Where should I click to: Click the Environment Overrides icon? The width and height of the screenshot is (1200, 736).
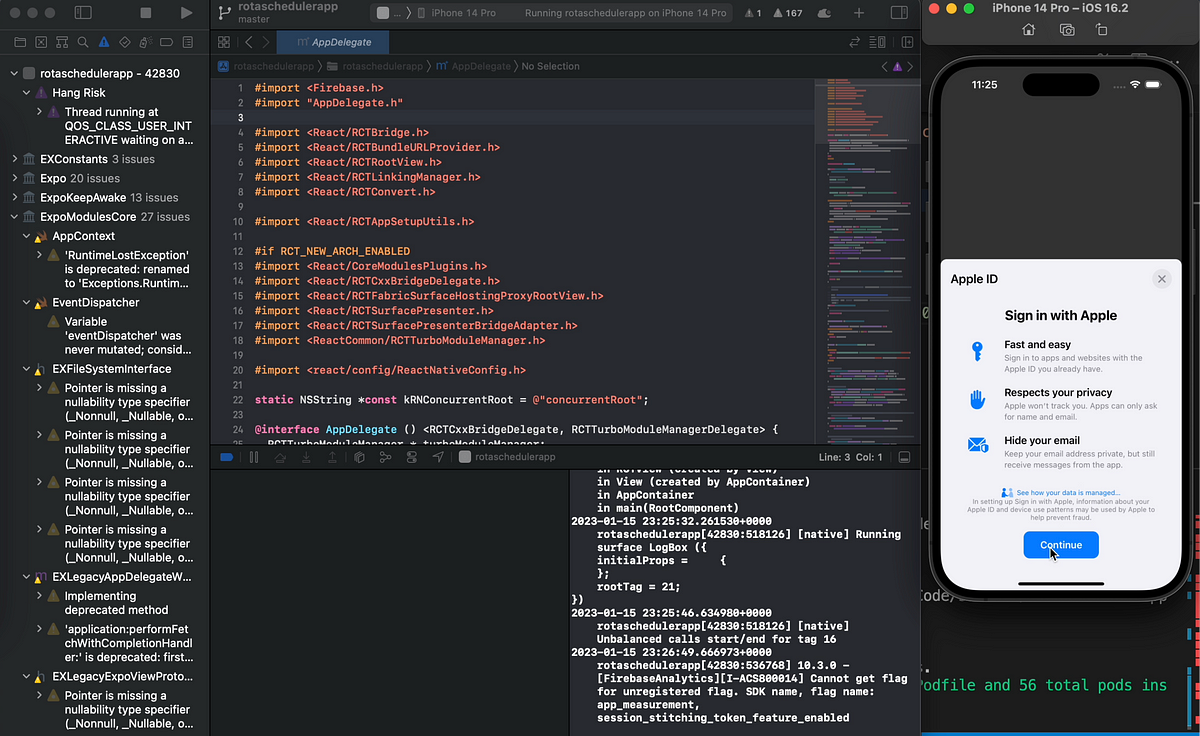(411, 457)
